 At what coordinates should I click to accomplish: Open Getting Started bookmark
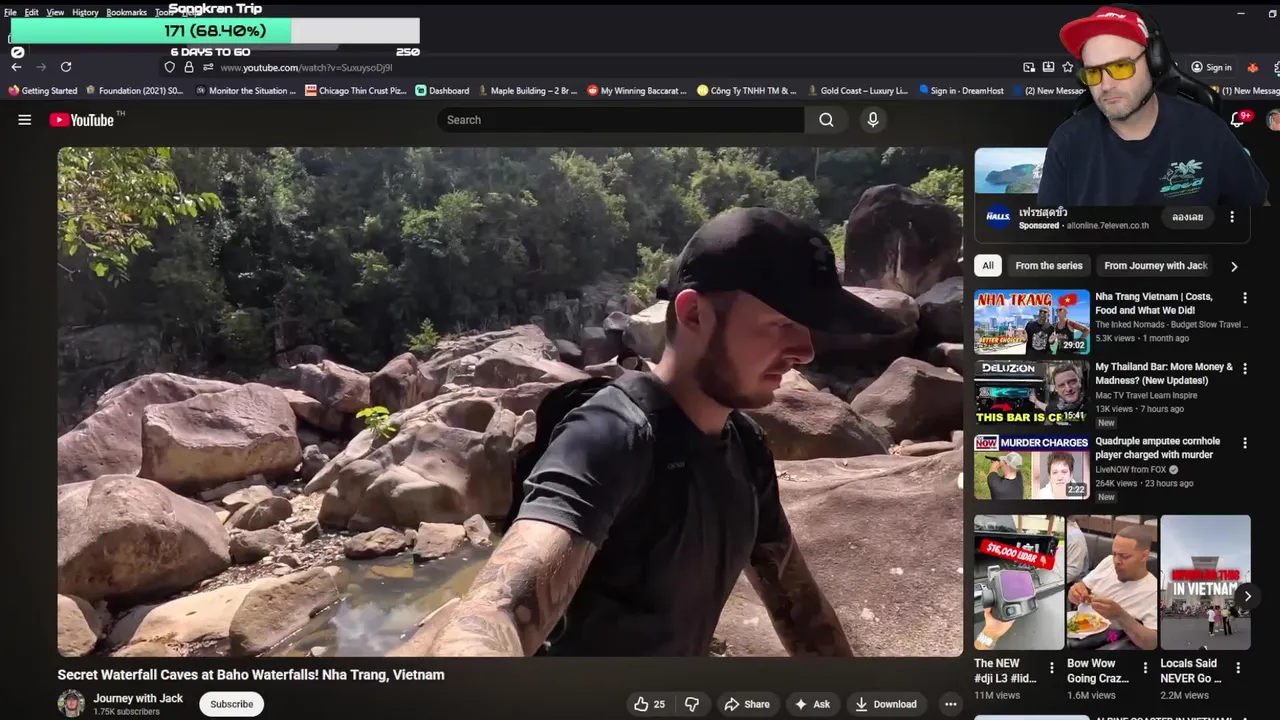pos(42,91)
